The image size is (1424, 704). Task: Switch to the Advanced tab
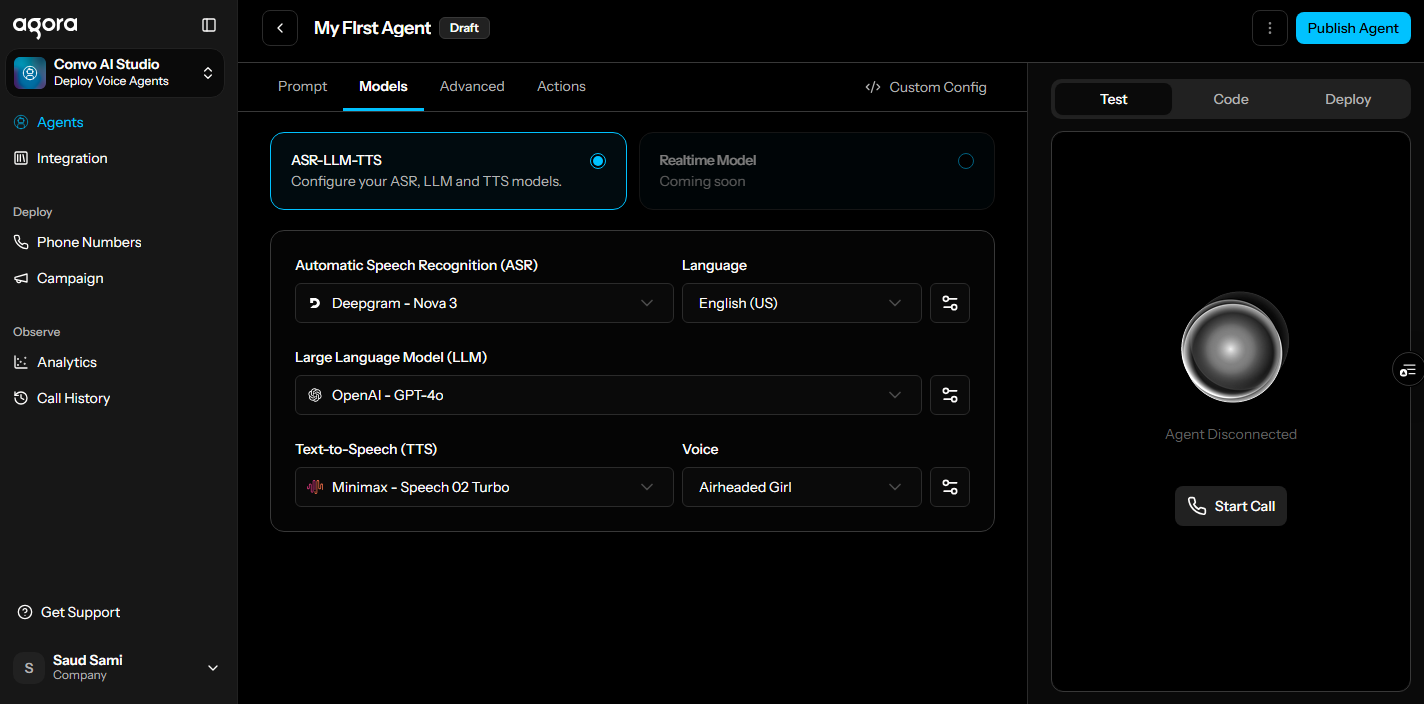click(x=472, y=87)
